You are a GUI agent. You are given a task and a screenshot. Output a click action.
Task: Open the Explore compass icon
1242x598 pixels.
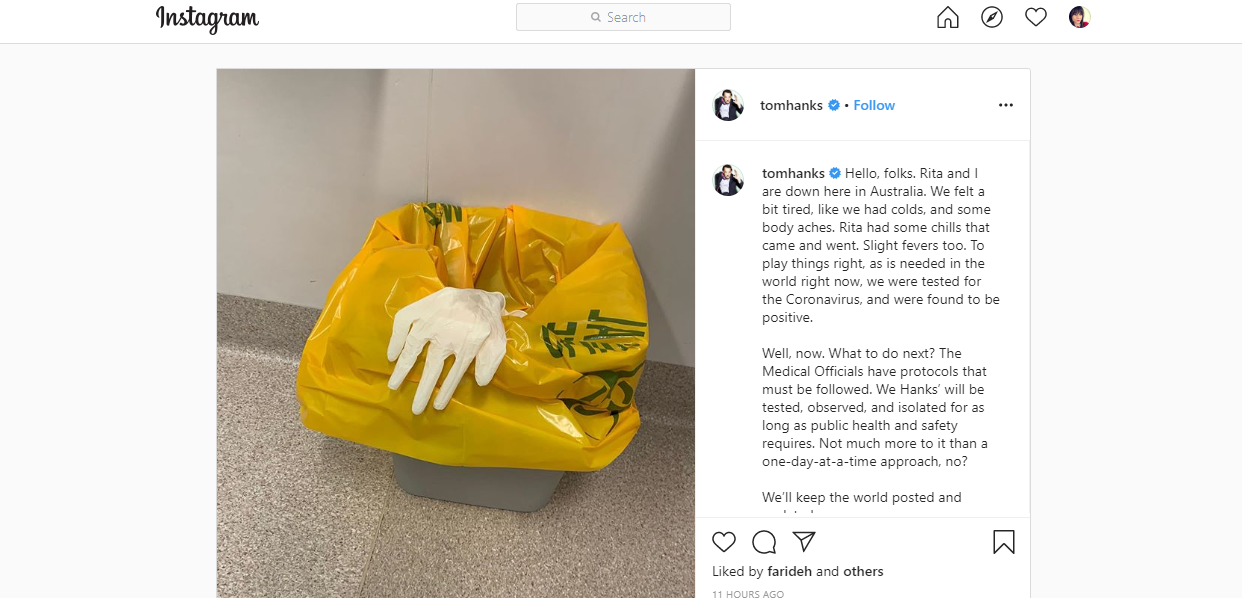click(991, 17)
